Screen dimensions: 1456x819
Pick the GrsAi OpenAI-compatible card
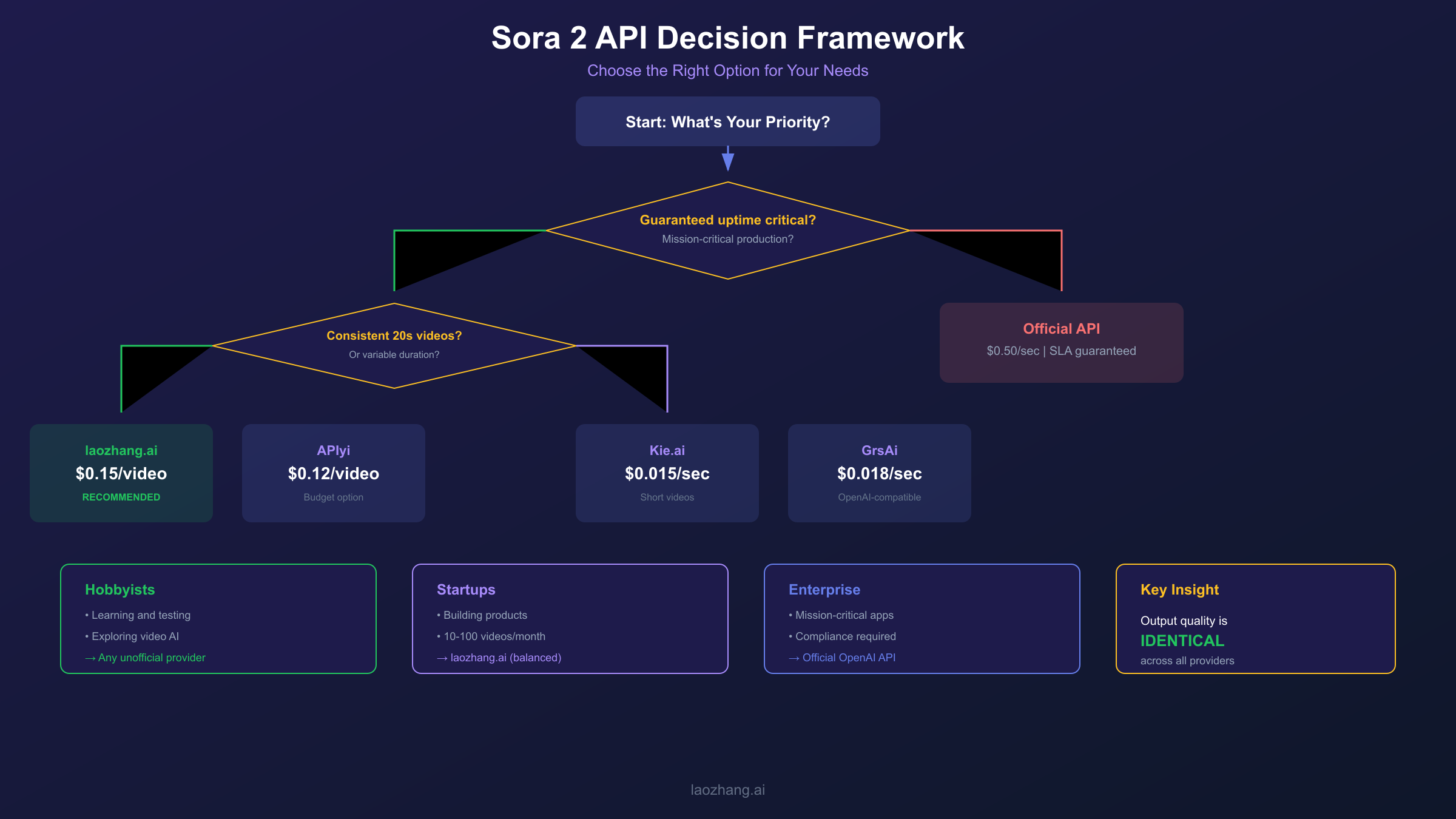click(x=879, y=473)
